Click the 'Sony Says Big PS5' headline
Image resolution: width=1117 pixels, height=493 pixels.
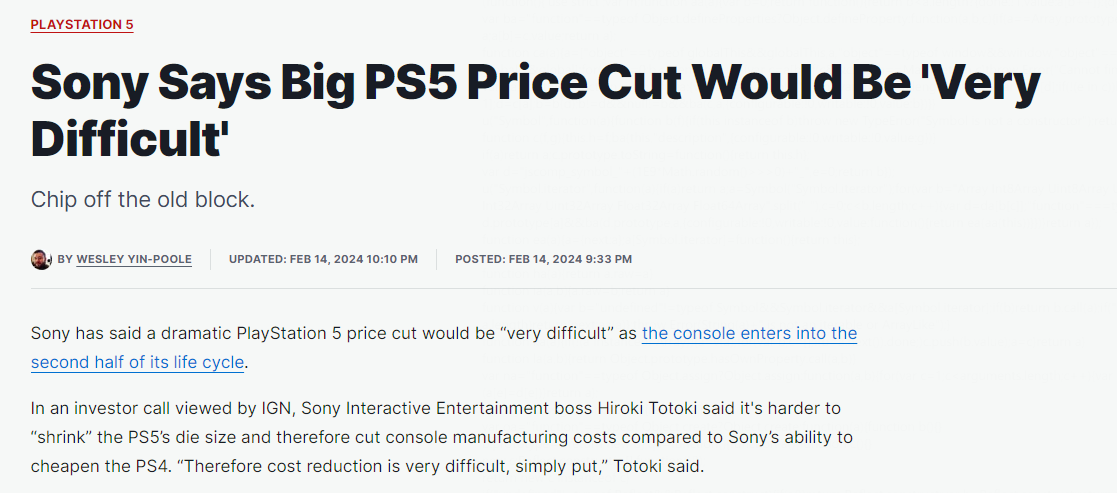click(400, 84)
